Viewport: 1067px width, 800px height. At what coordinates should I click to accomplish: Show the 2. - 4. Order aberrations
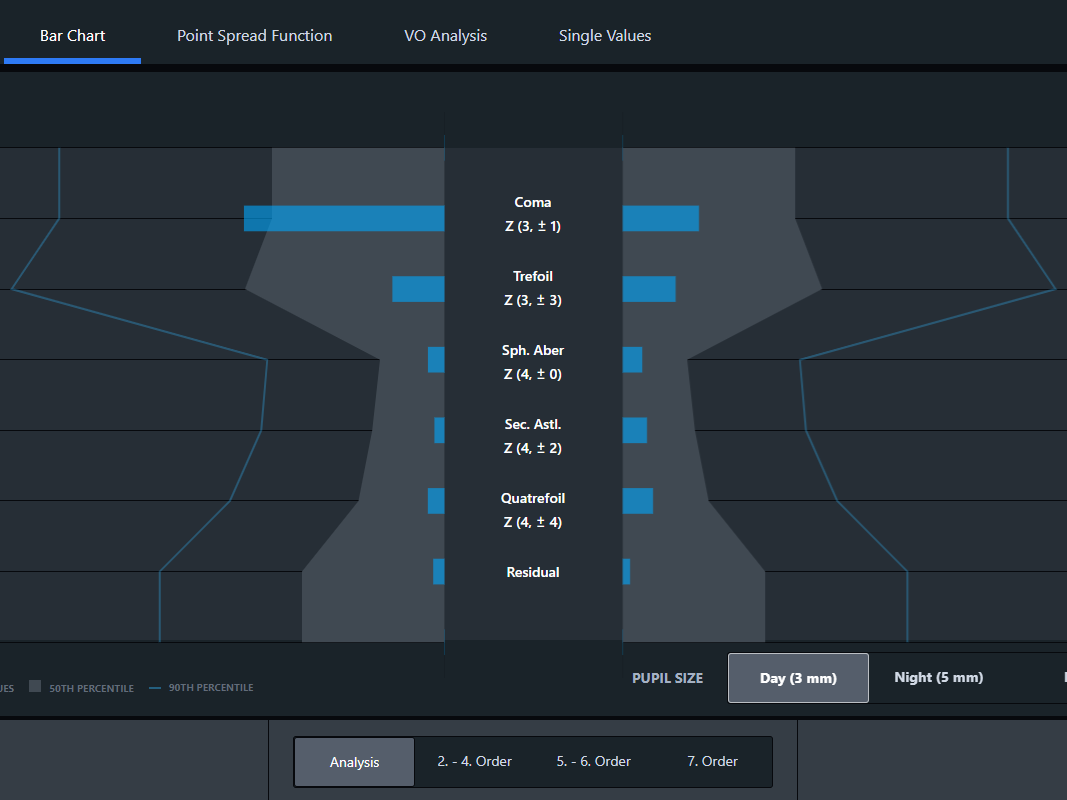pos(474,762)
